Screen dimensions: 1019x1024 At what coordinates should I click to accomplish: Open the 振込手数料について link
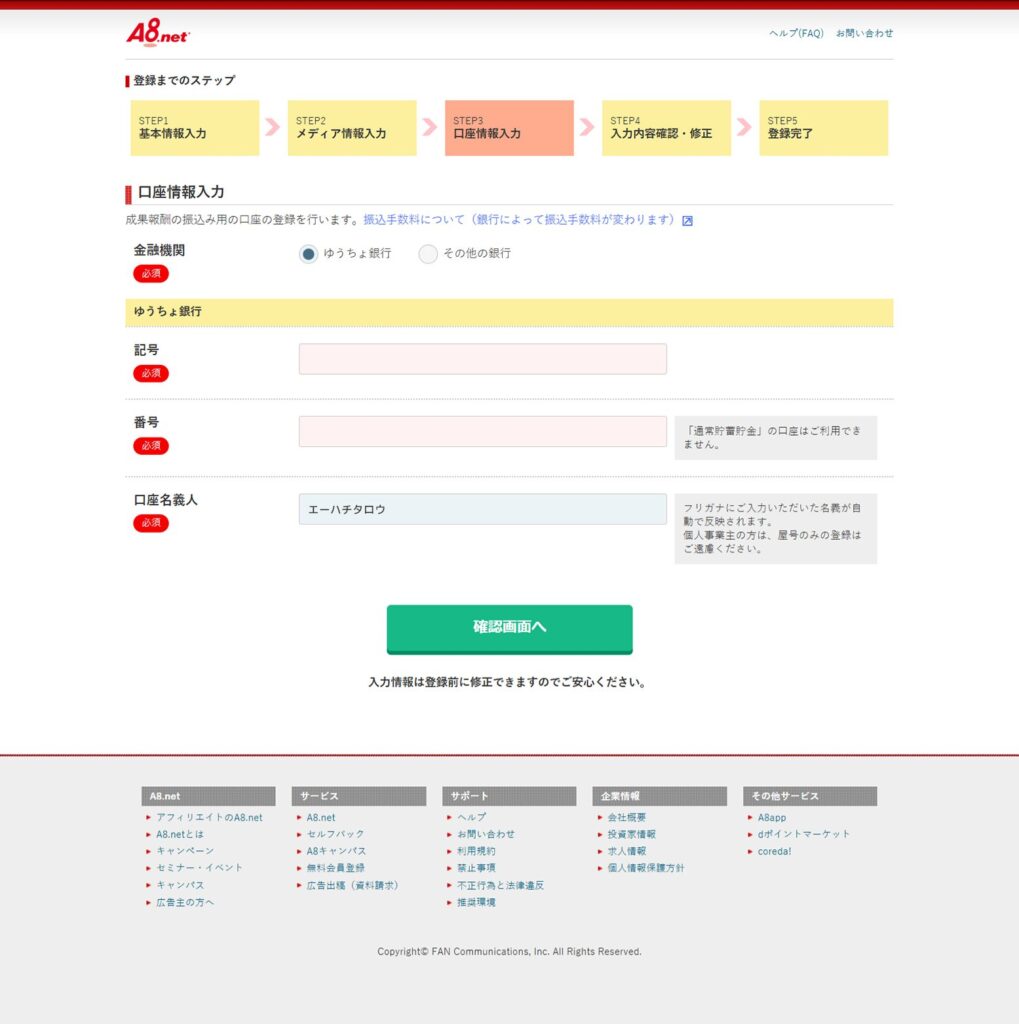tap(519, 220)
